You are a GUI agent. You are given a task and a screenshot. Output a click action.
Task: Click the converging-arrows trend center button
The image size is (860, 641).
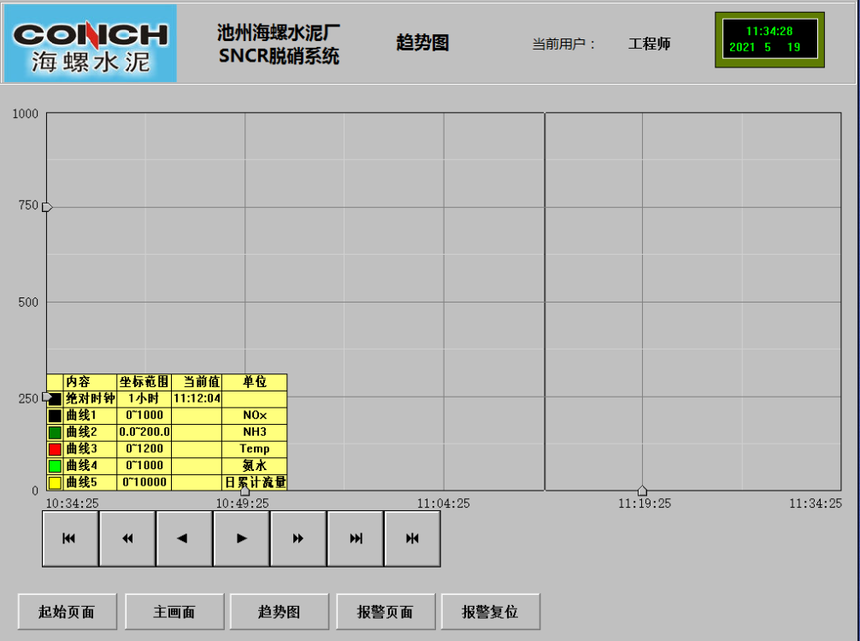click(412, 538)
